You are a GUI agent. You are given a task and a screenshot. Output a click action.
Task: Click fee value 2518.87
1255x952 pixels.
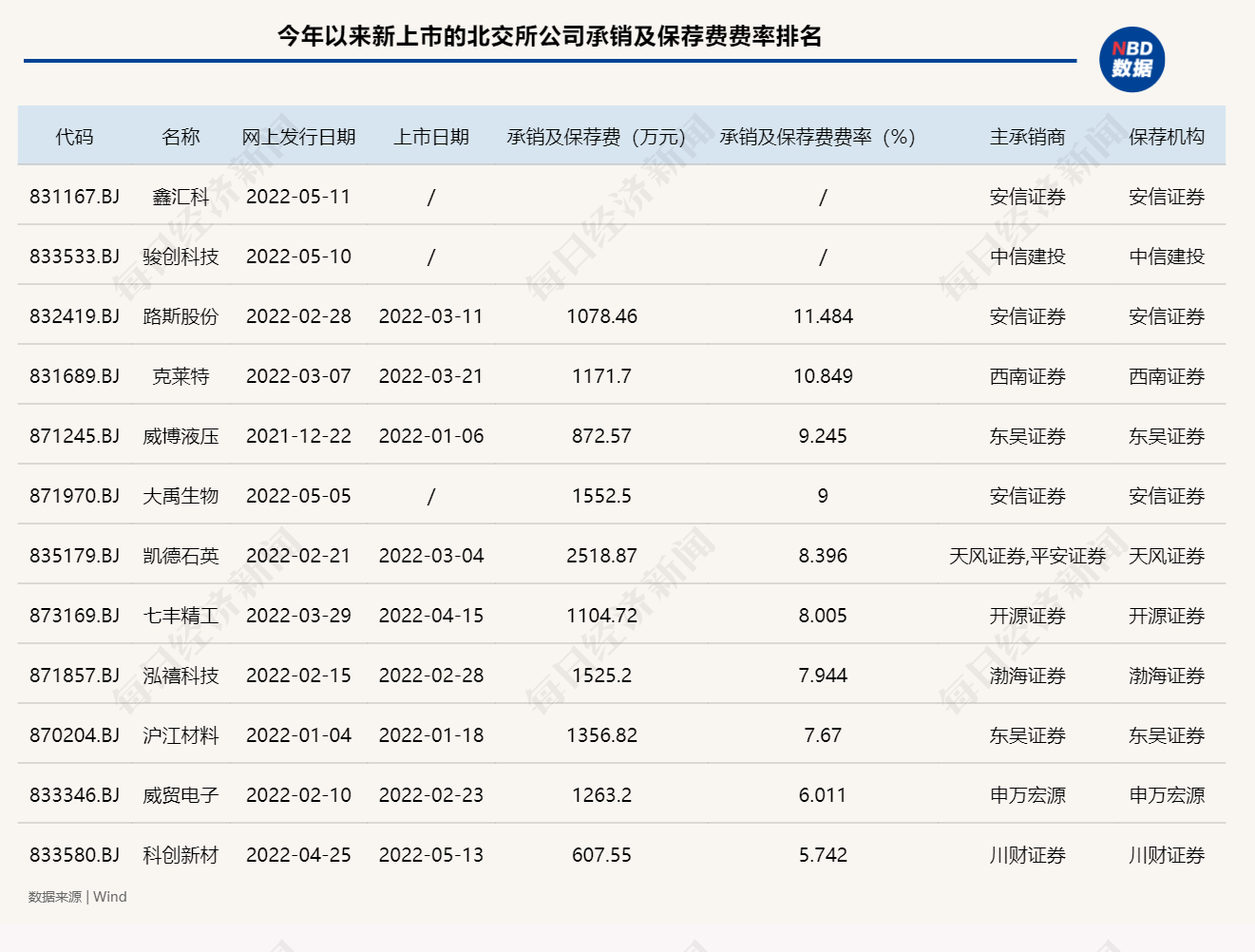click(601, 556)
